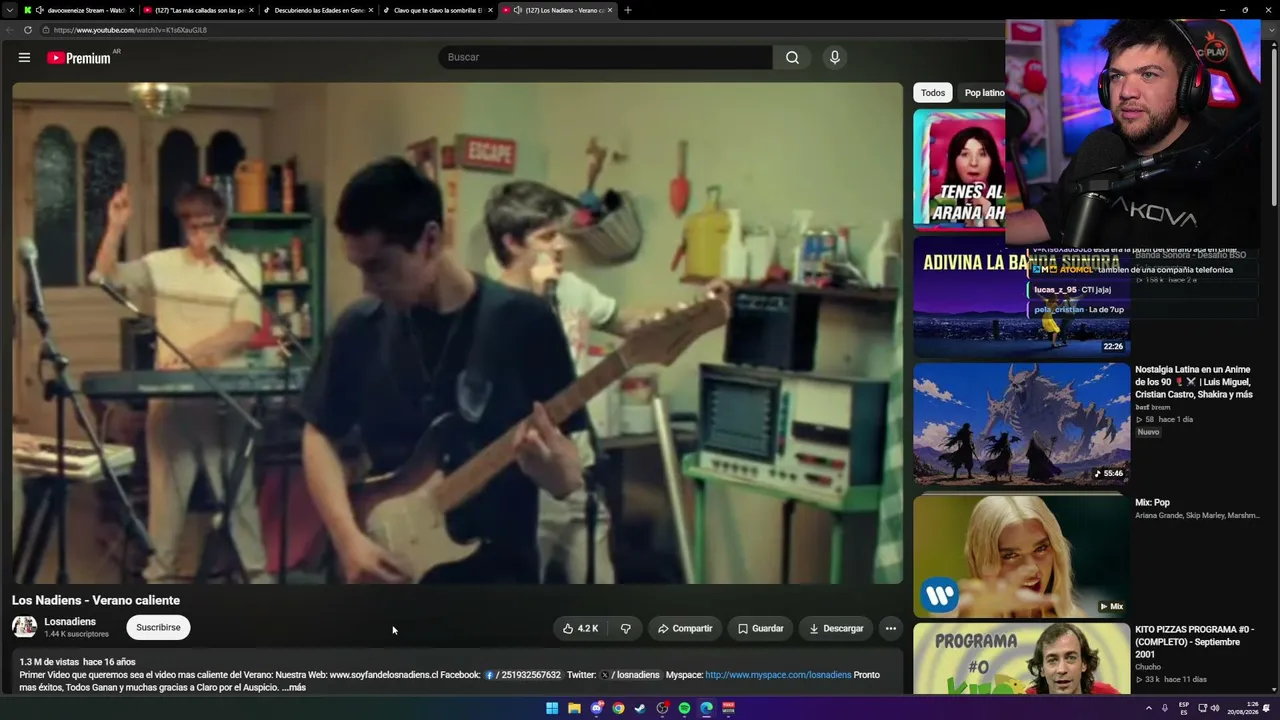Open Microsoft Edge from the taskbar
This screenshot has width=1280, height=720.
(x=706, y=708)
